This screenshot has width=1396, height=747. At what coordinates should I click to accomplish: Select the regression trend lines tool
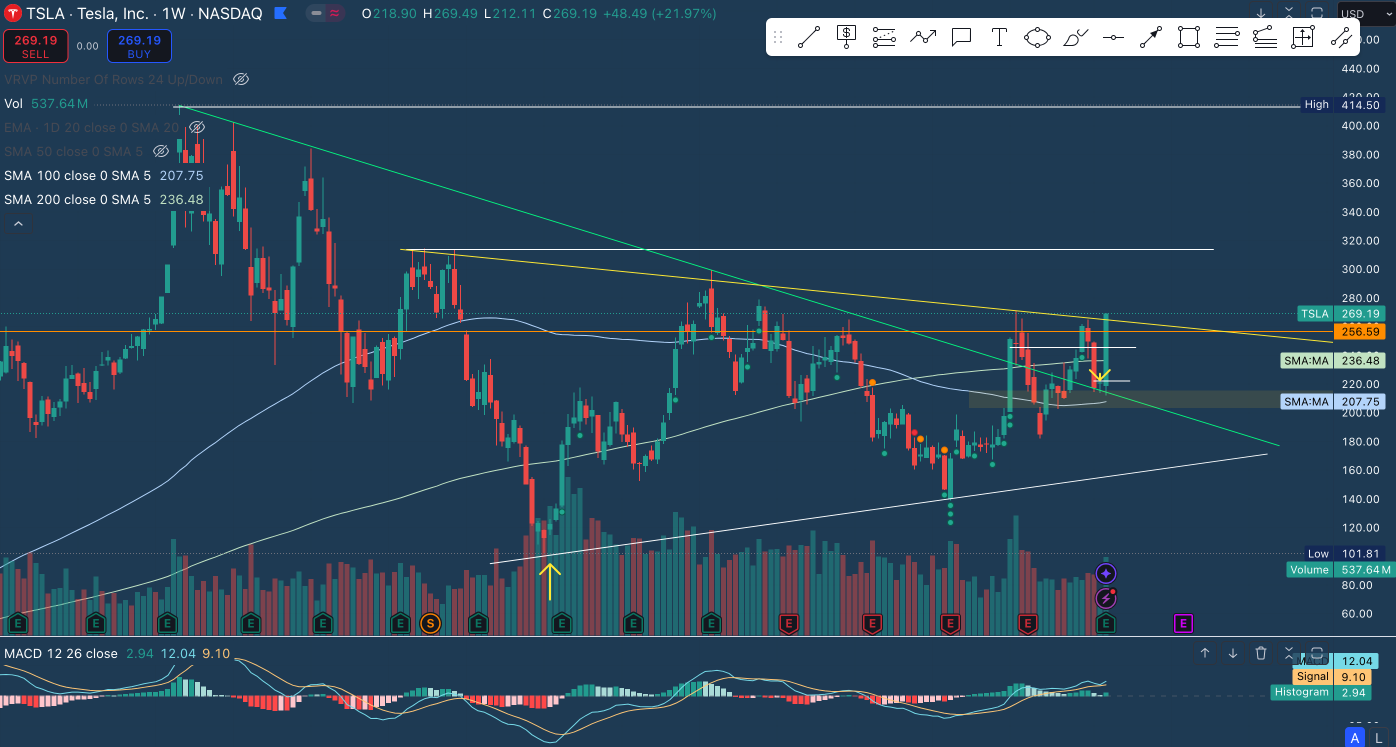coord(1265,38)
